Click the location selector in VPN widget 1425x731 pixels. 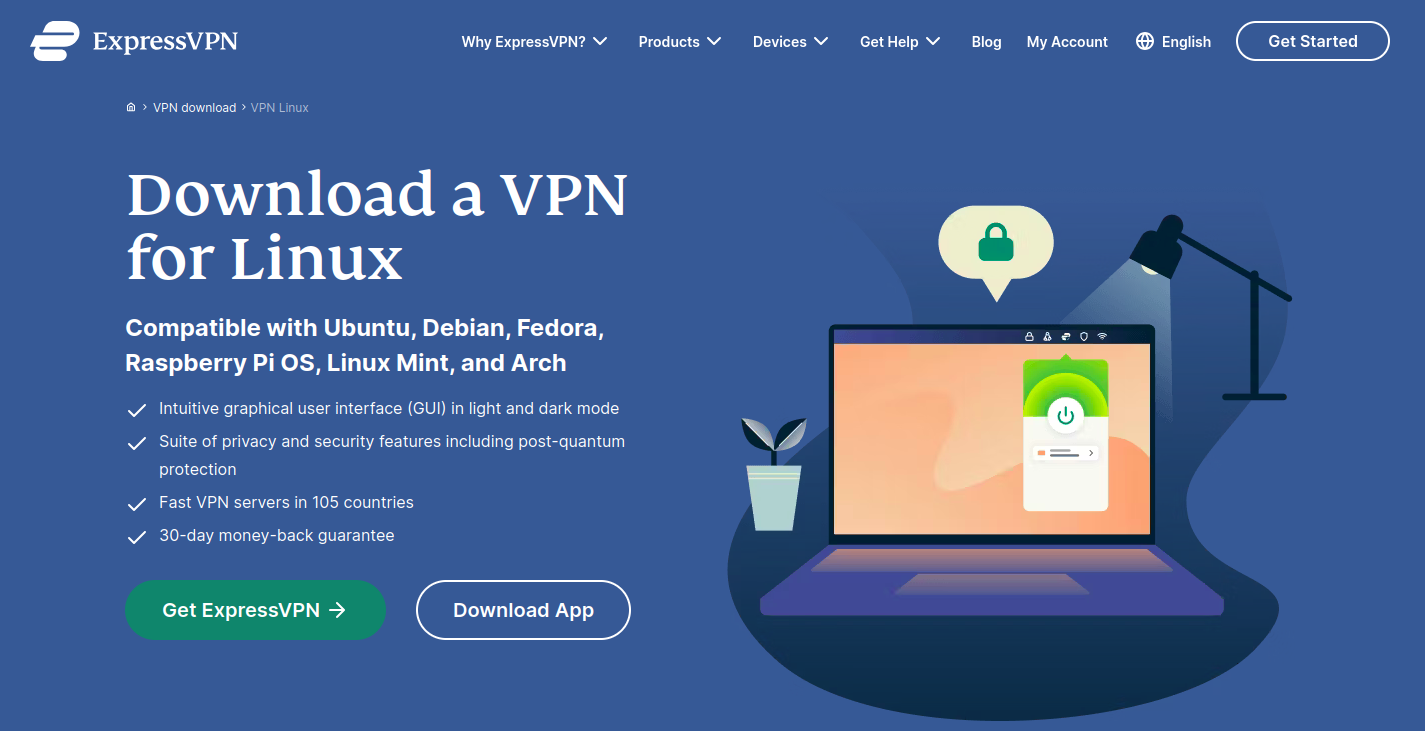point(1065,453)
